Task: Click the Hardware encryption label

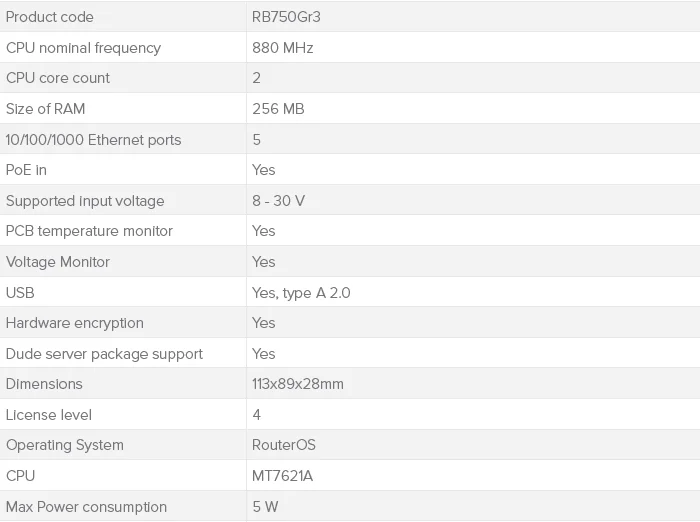Action: pos(75,323)
